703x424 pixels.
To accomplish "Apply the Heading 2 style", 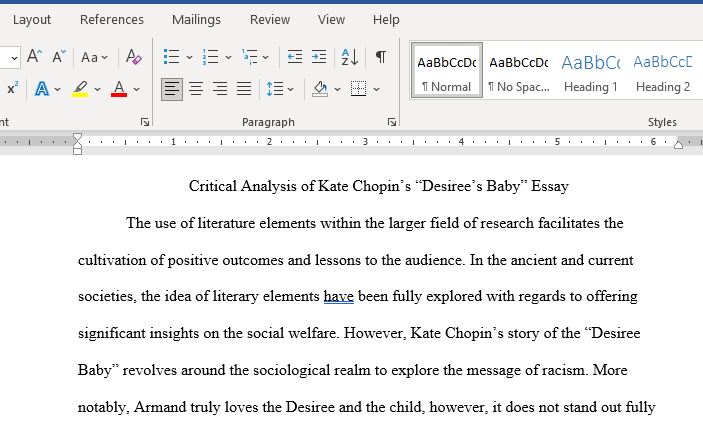I will coord(663,70).
